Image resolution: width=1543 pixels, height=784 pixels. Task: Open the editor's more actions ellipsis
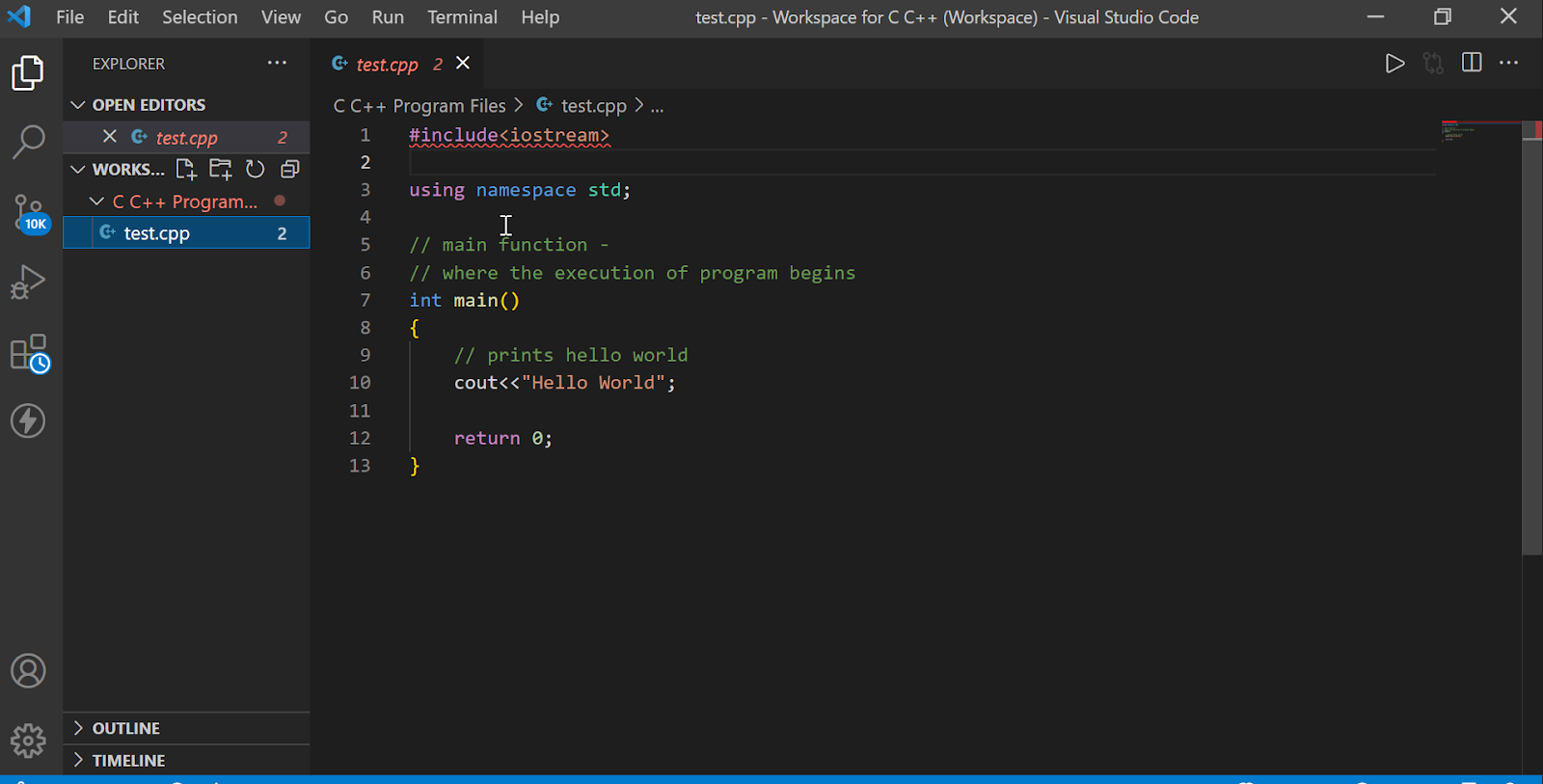click(1509, 64)
